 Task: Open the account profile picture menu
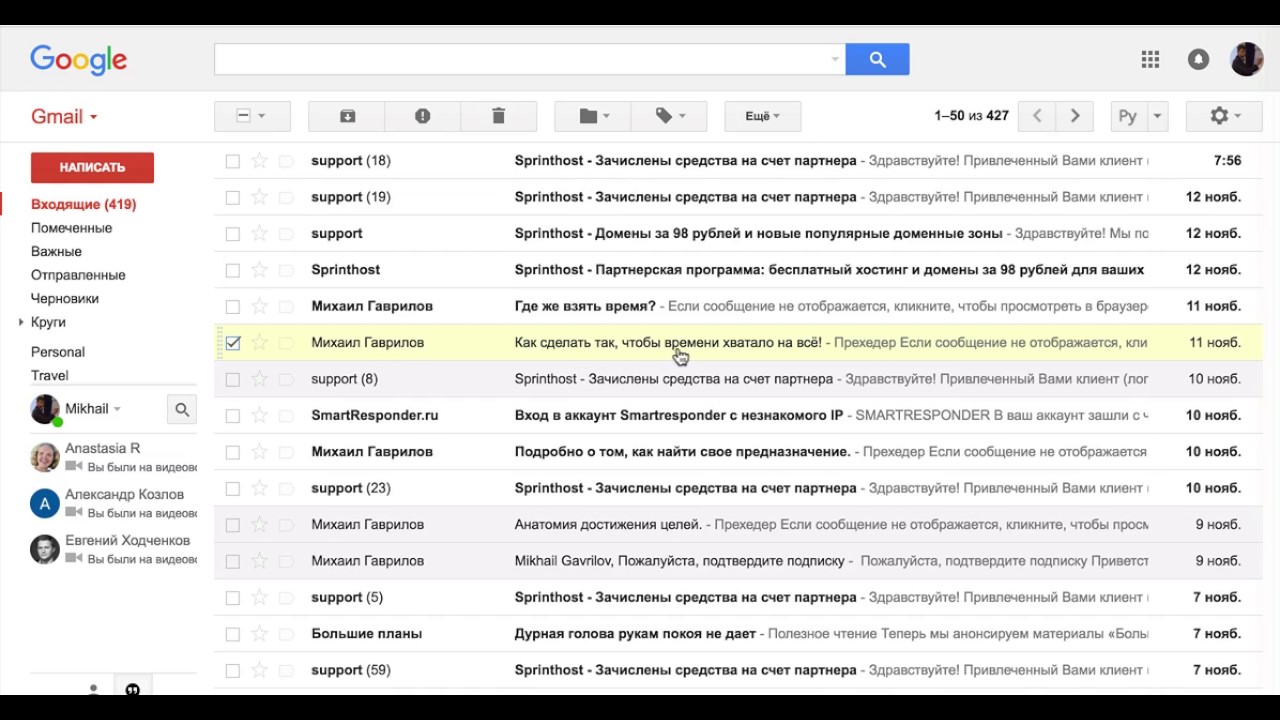pyautogui.click(x=1246, y=60)
